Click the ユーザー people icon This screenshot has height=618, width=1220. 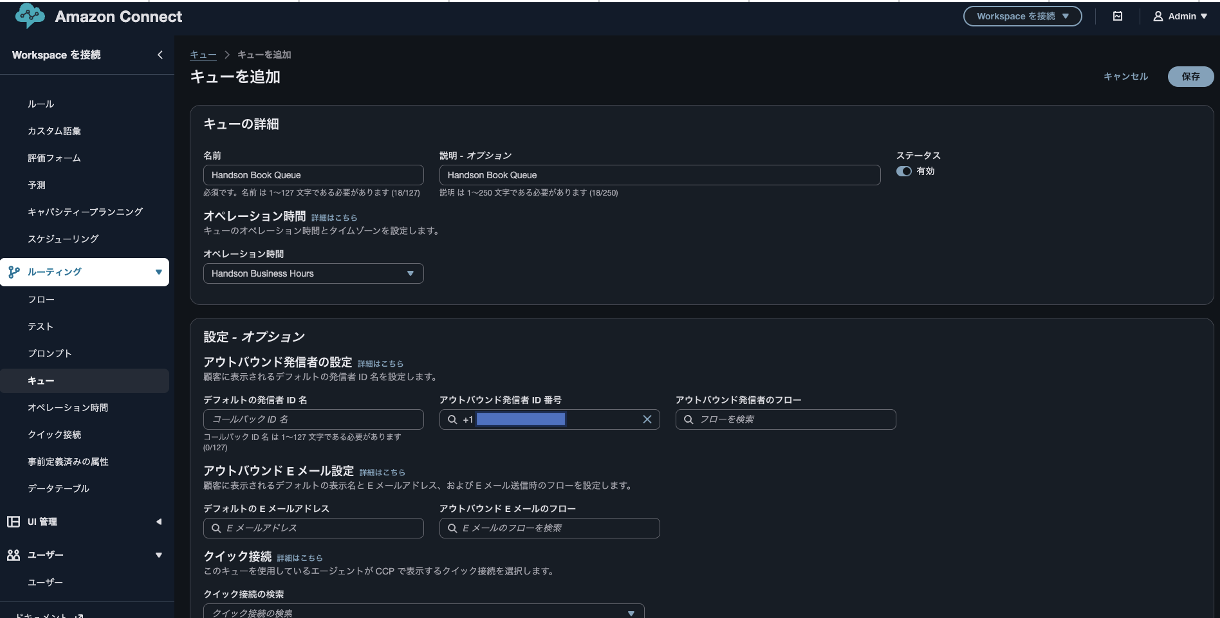click(14, 555)
